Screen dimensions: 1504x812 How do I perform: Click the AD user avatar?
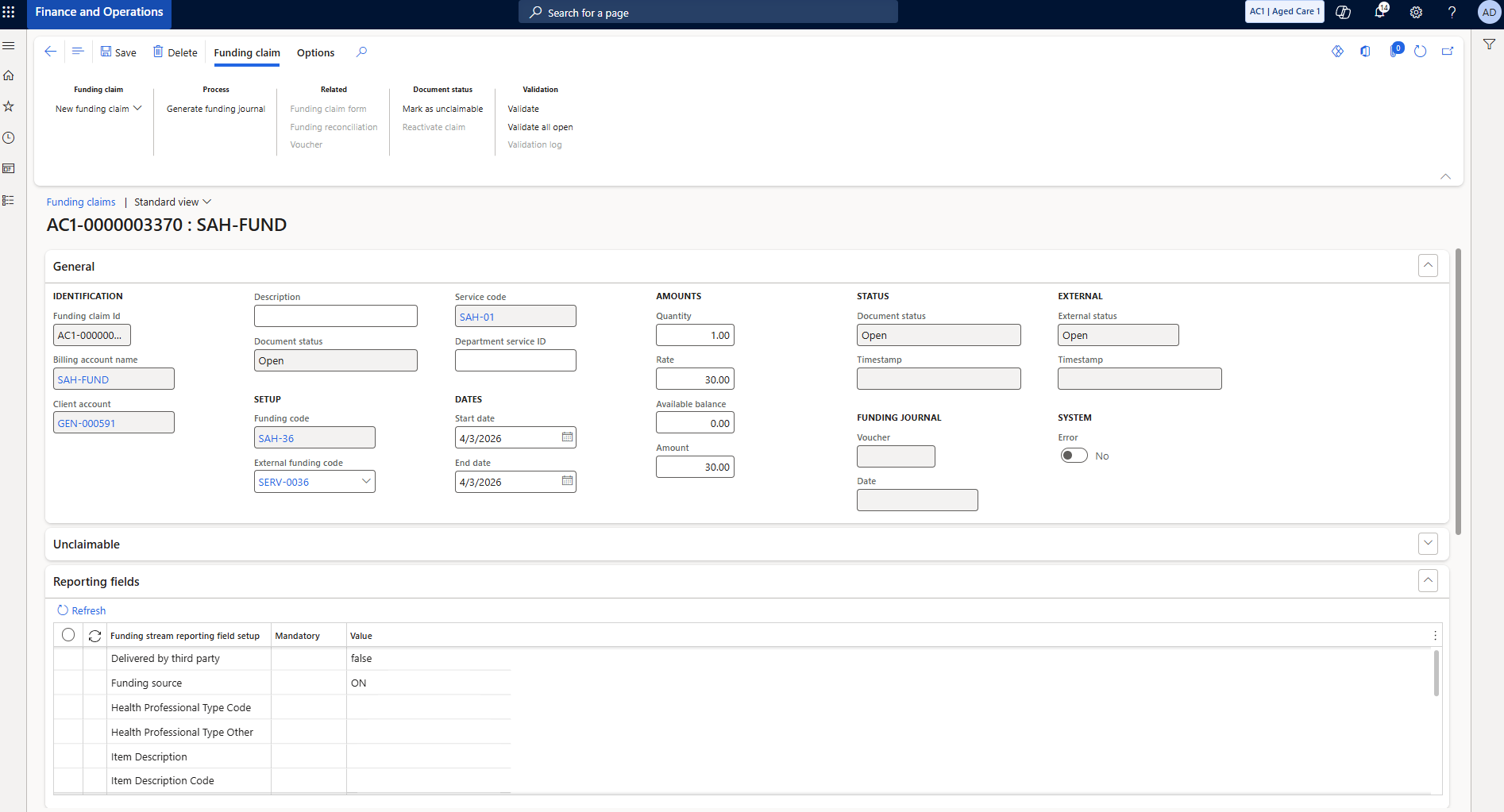pyautogui.click(x=1489, y=12)
